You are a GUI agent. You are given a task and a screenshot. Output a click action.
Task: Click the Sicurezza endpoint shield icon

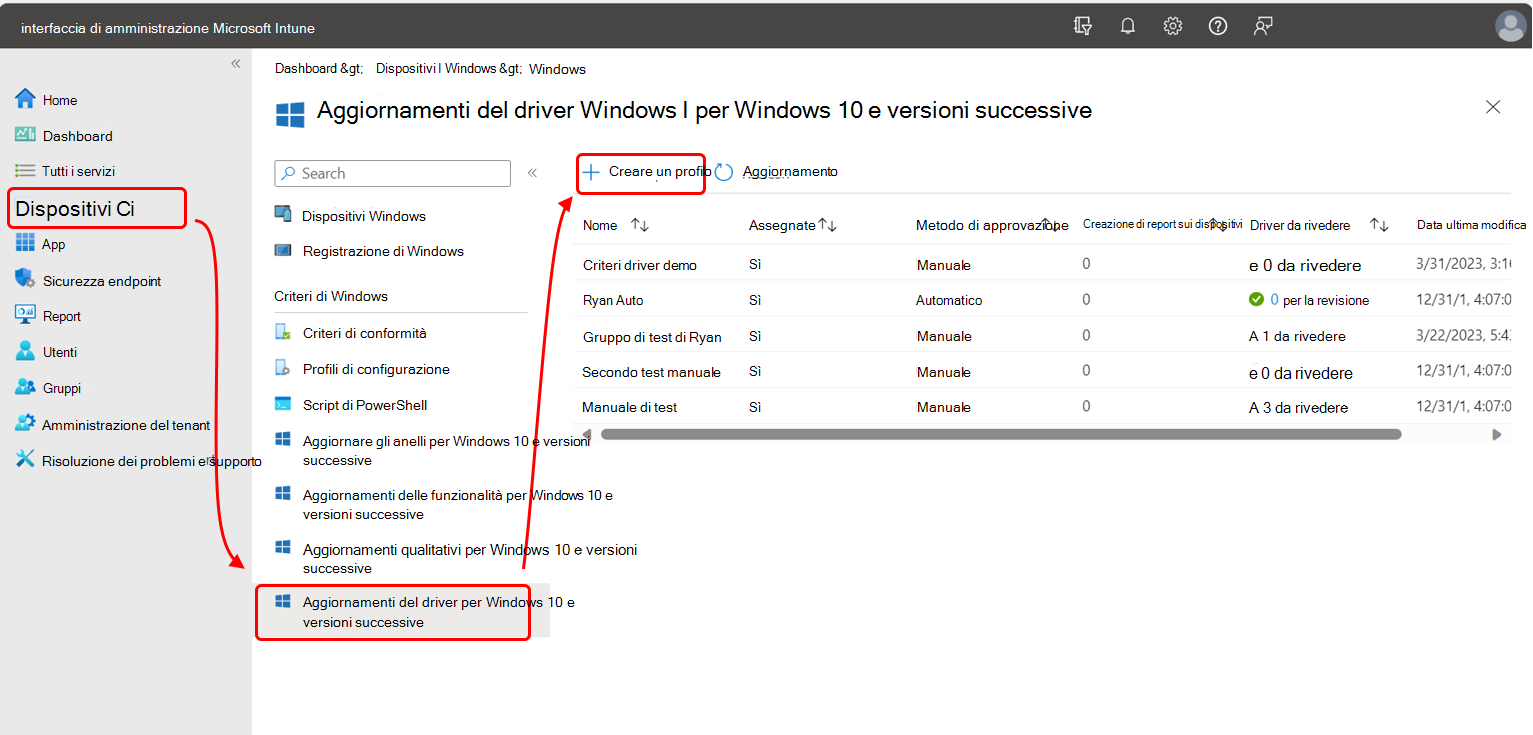tap(25, 280)
